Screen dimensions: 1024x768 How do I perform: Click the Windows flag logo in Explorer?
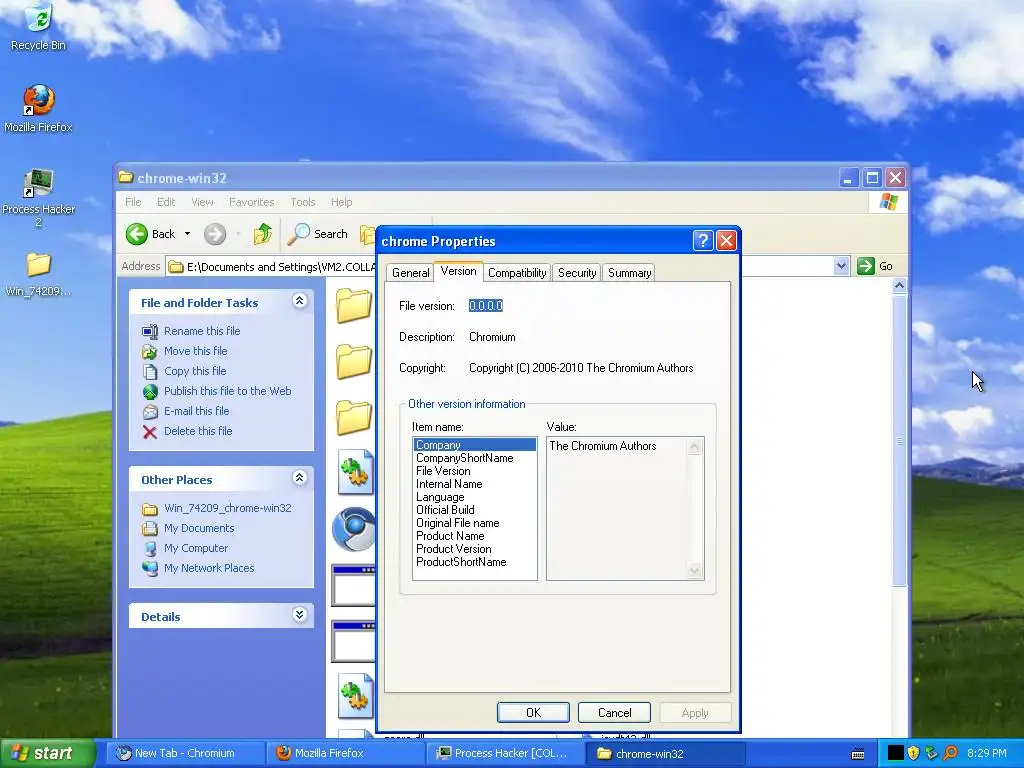coord(888,202)
